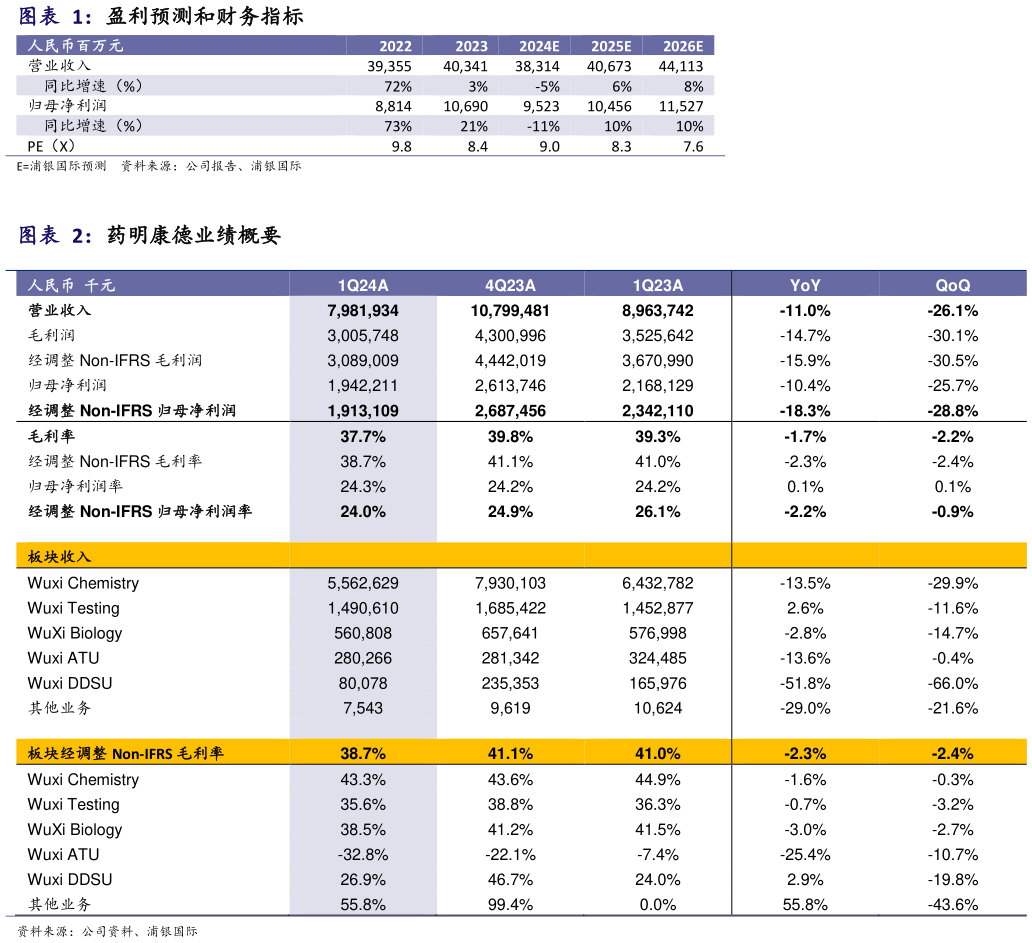This screenshot has height=943, width=1032.
Task: Select Wuxi Chemistry revenue 5,562,629
Action: pos(363,583)
